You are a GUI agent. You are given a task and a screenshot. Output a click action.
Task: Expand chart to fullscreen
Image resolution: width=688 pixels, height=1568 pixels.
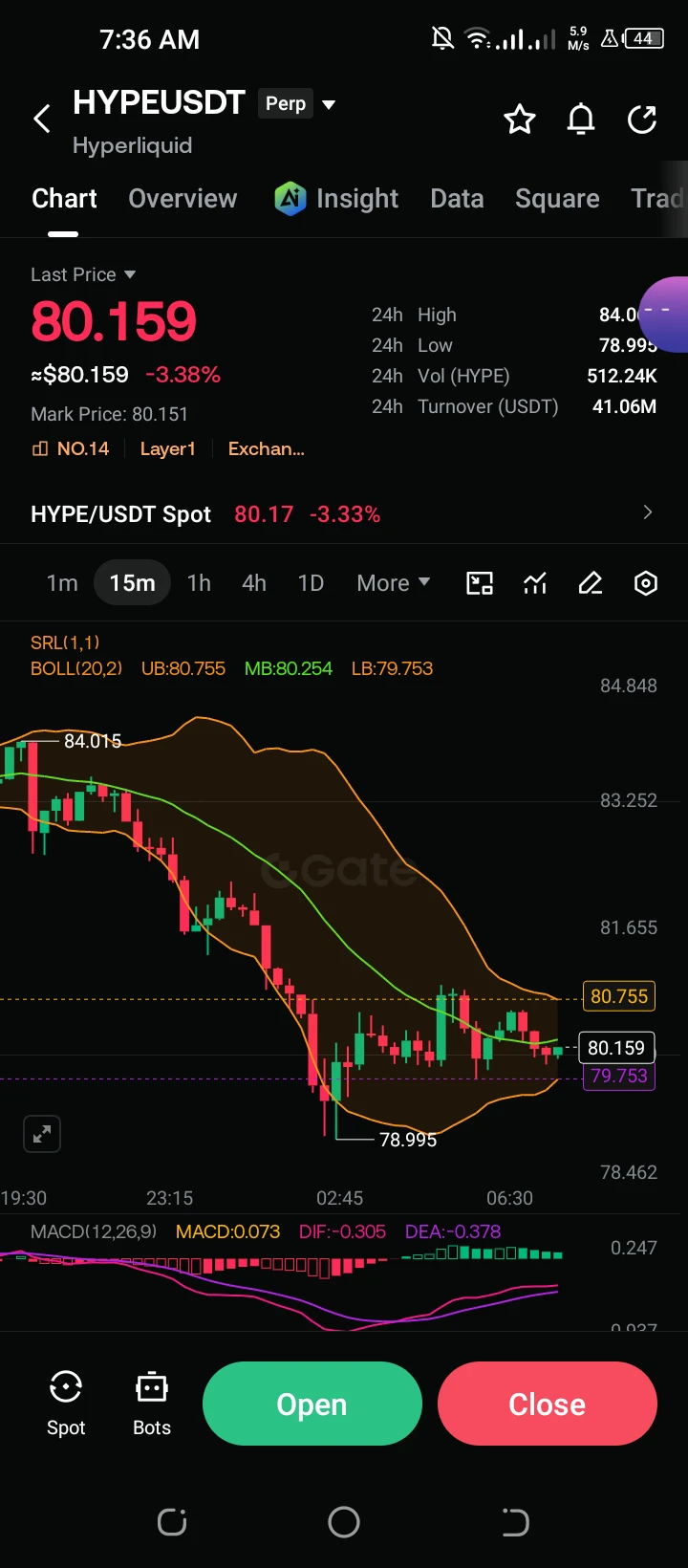42,1135
